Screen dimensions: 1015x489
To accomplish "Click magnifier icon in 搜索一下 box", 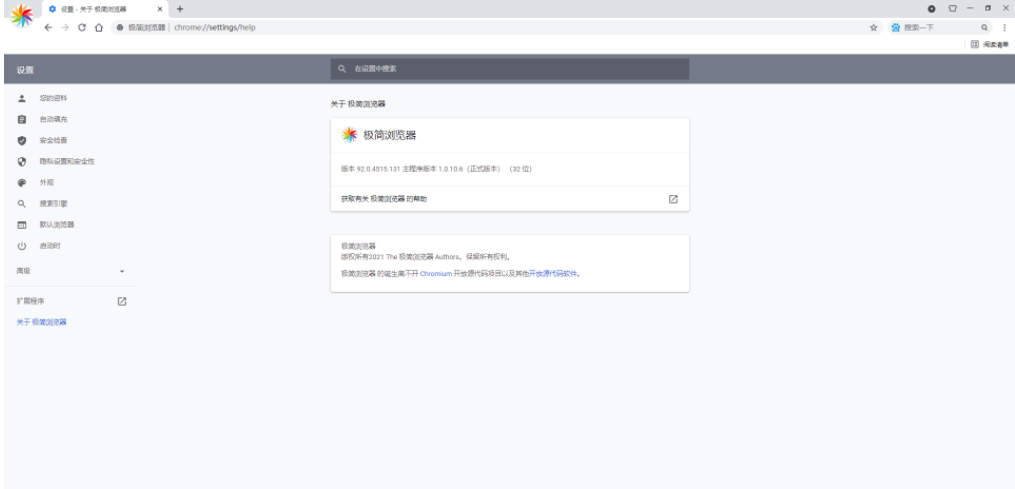I will pyautogui.click(x=985, y=27).
